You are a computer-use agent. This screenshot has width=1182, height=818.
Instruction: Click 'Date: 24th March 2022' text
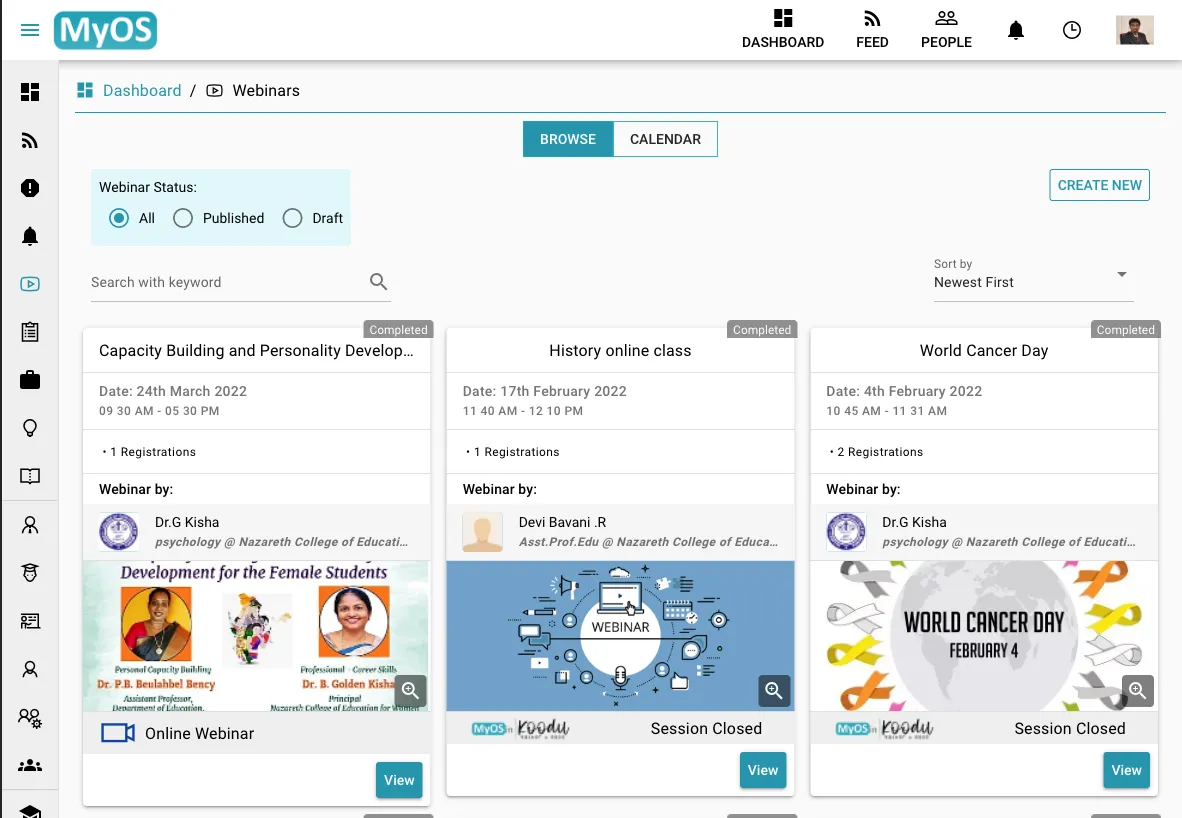click(x=173, y=391)
